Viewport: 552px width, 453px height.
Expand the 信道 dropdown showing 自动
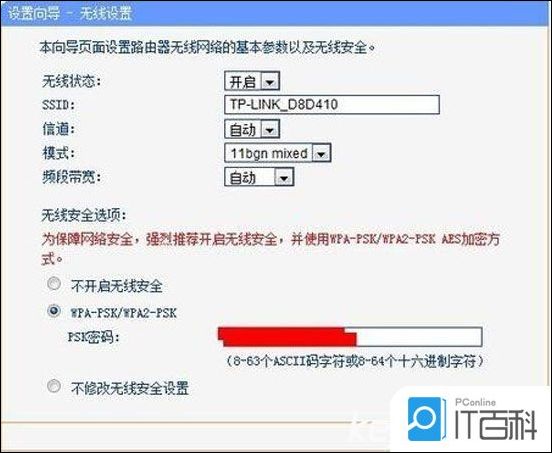coord(252,129)
